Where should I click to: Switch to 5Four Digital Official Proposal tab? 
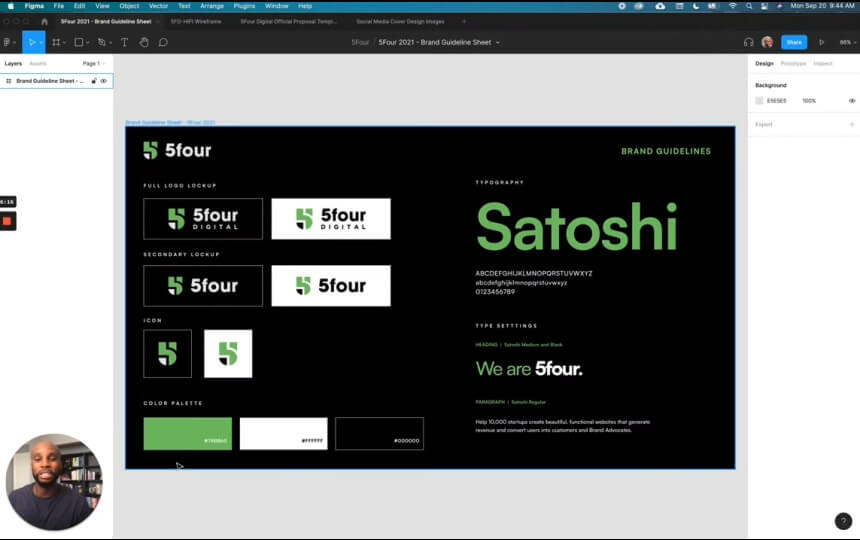[x=288, y=21]
